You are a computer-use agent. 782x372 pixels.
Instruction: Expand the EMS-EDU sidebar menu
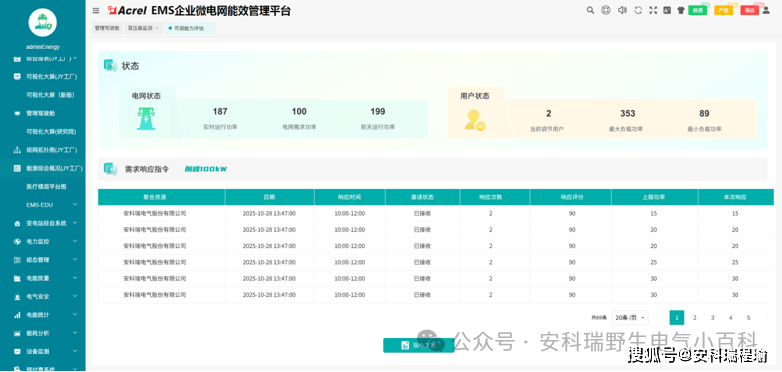pyautogui.click(x=43, y=204)
